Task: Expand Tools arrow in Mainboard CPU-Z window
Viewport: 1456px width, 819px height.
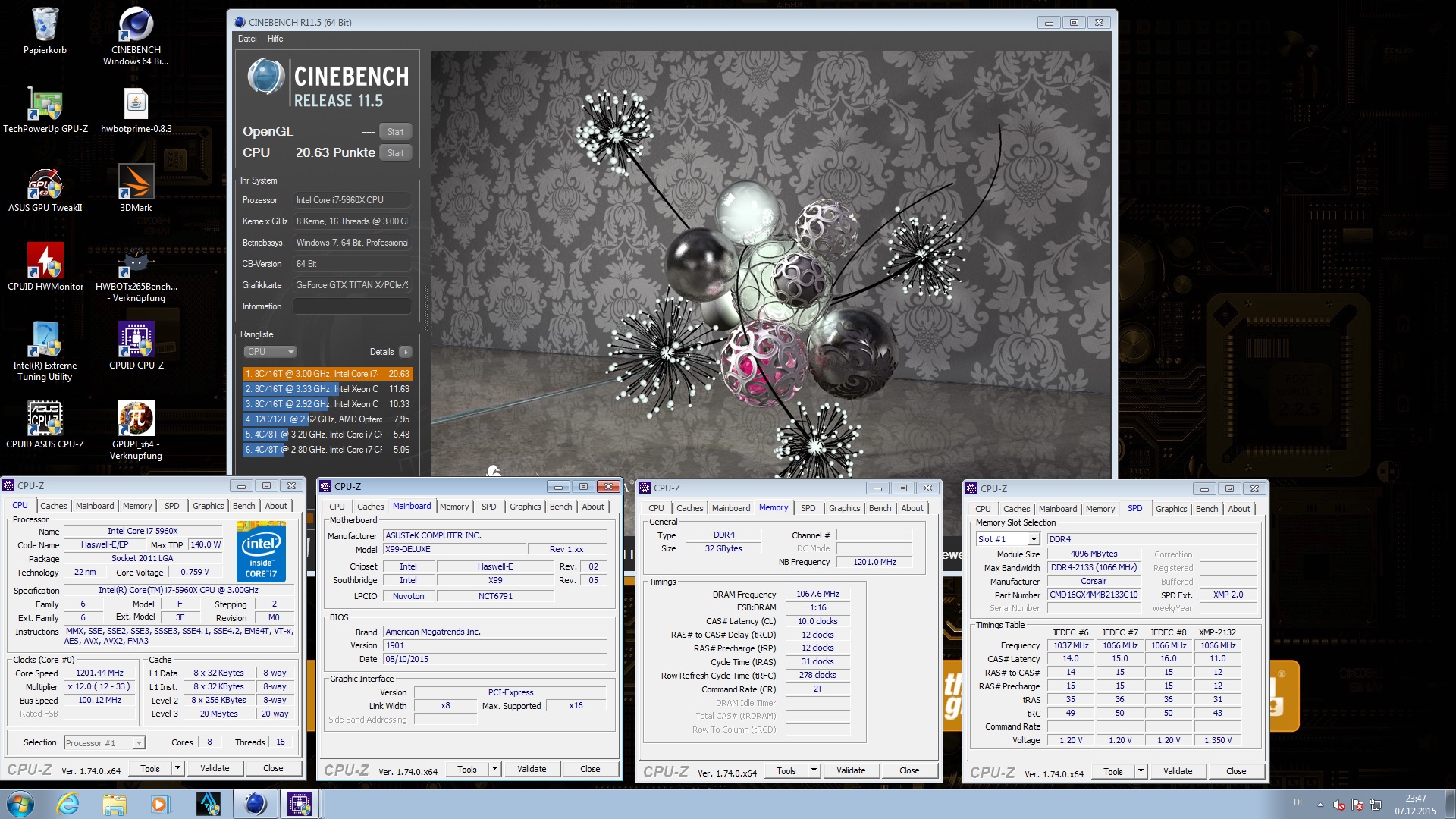Action: click(494, 769)
